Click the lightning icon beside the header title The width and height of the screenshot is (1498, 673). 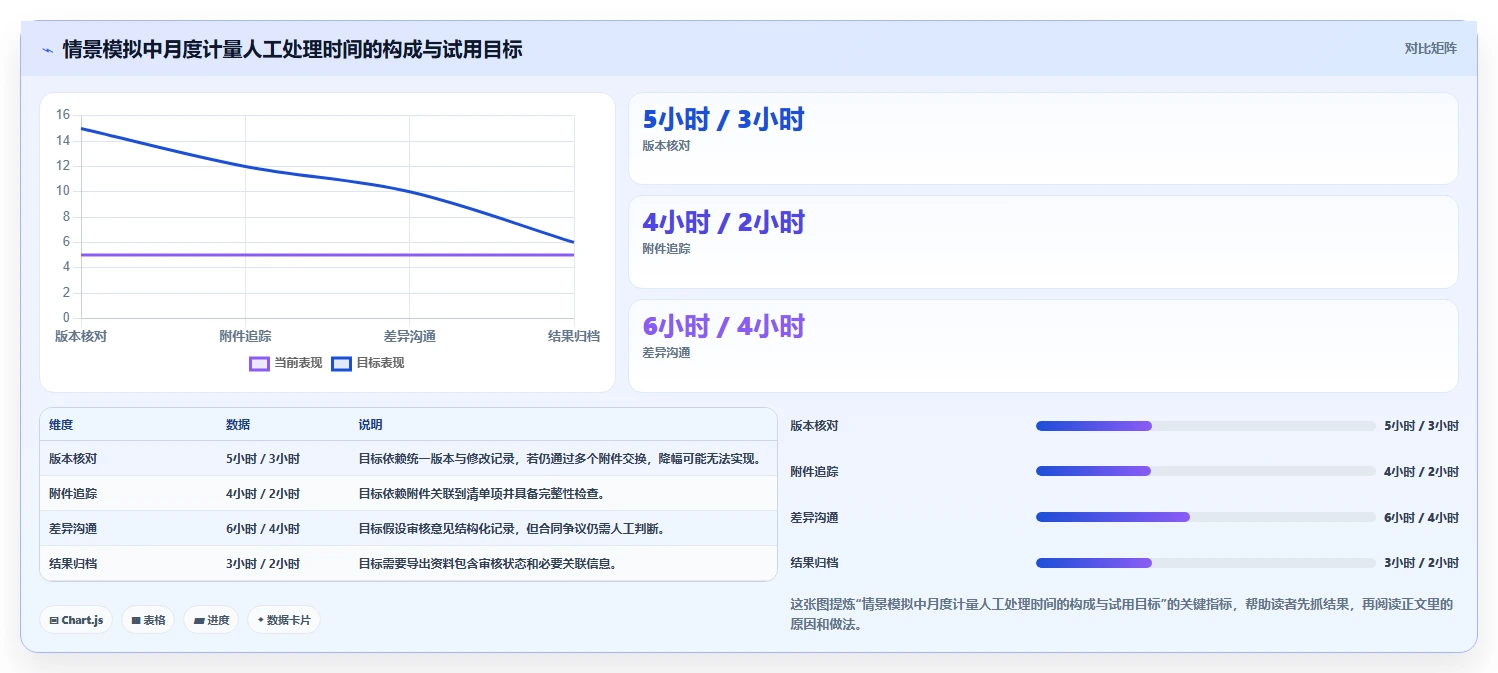pyautogui.click(x=47, y=50)
